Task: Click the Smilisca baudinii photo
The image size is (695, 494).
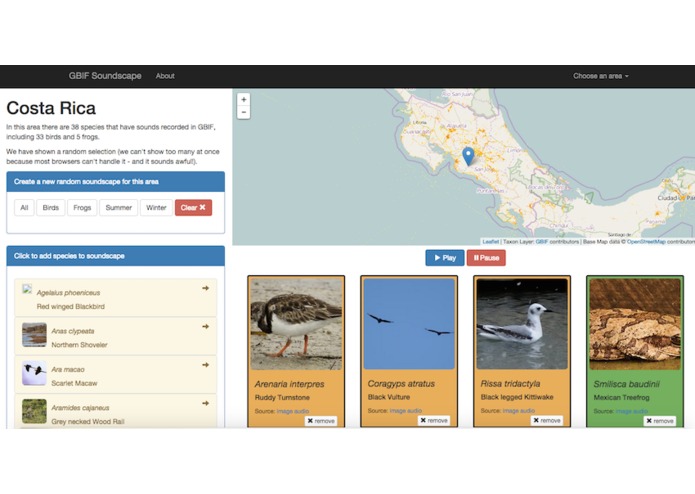Action: pos(635,324)
